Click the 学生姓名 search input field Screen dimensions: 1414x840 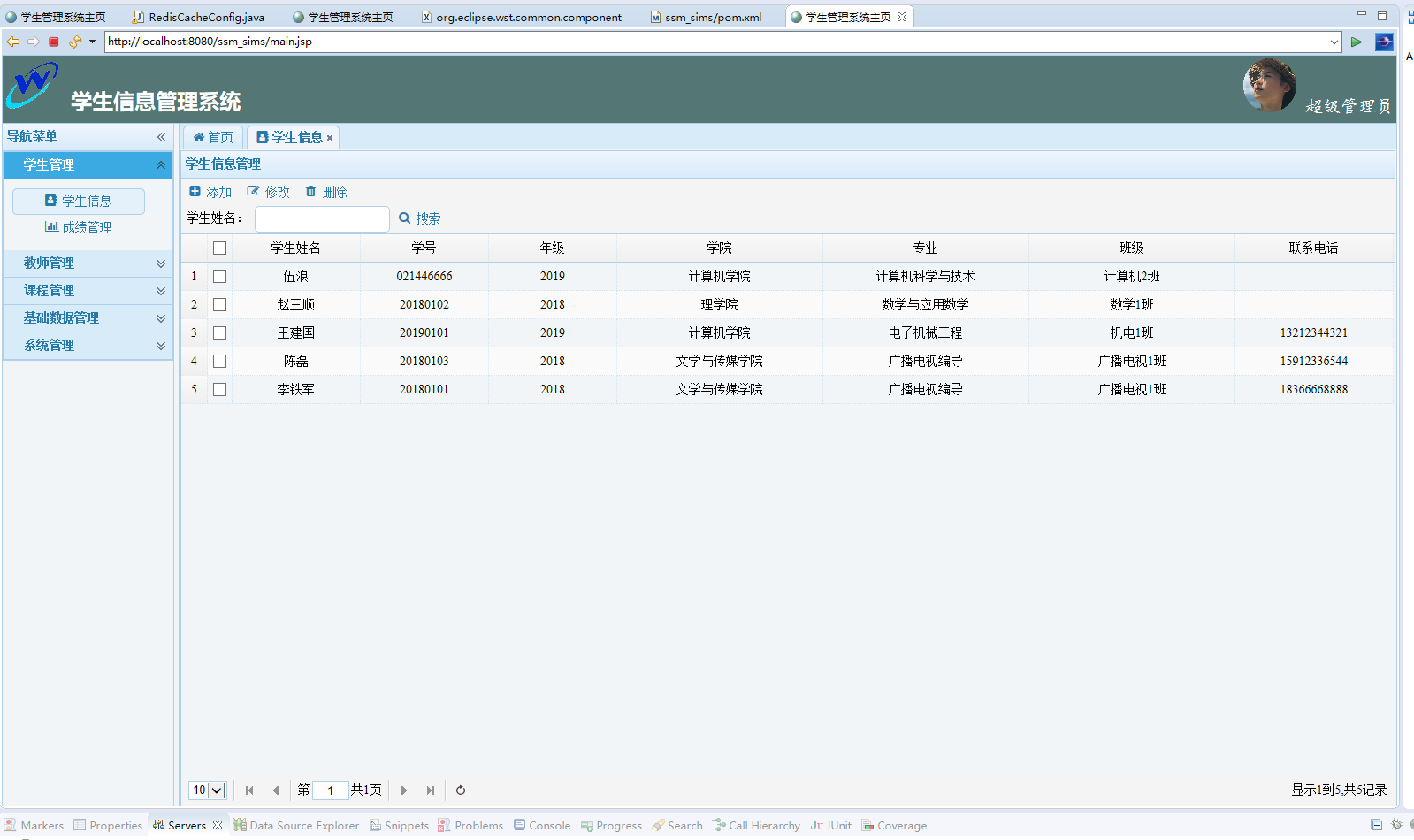click(x=322, y=218)
